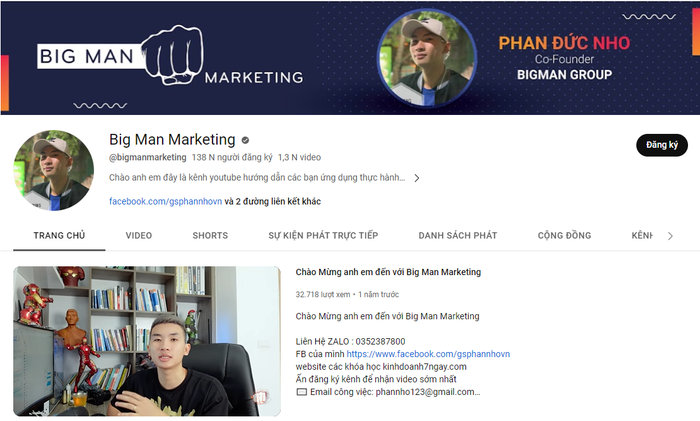Open the CỘNG ĐỒNG tab
Image resolution: width=700 pixels, height=421 pixels.
[564, 235]
